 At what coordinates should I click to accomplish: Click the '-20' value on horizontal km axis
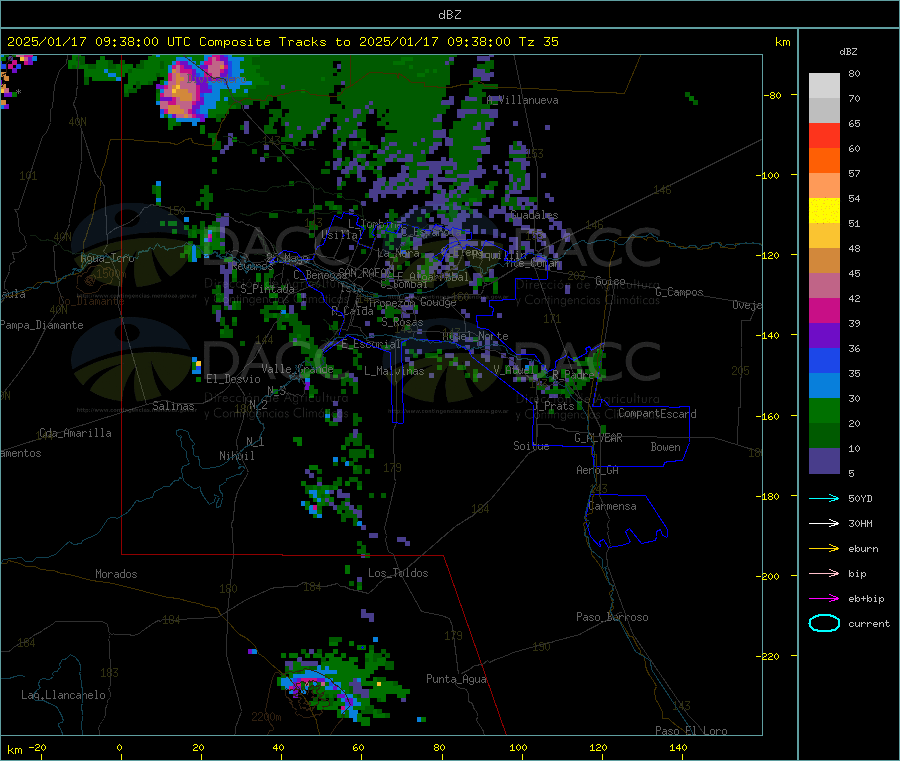[37, 747]
